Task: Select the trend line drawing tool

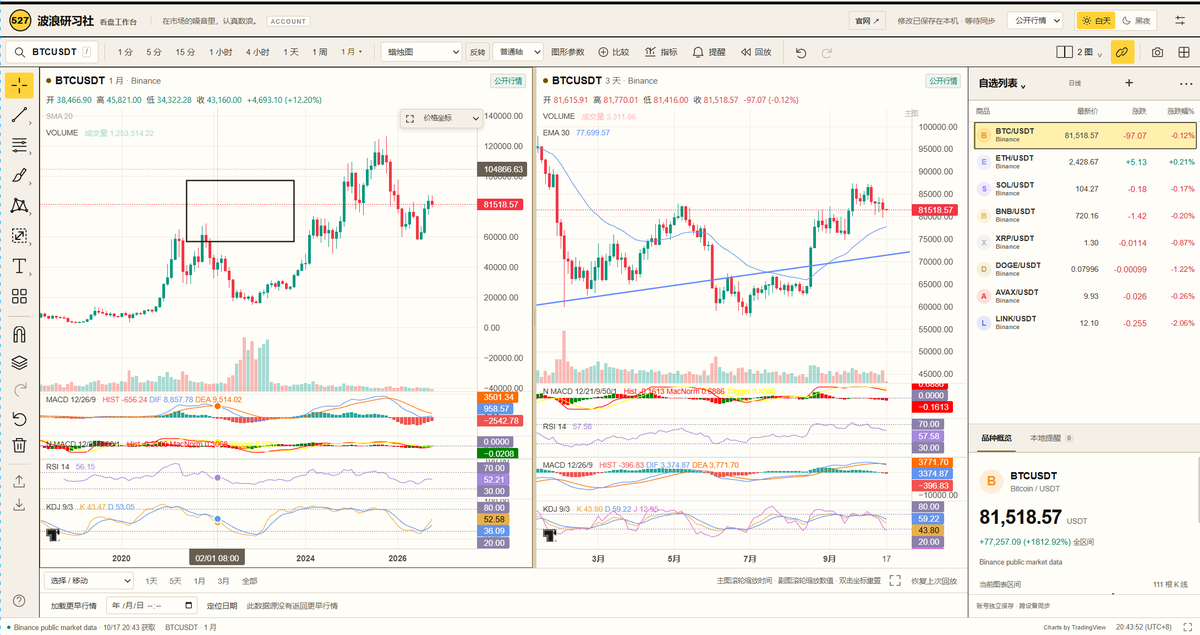Action: coord(19,115)
